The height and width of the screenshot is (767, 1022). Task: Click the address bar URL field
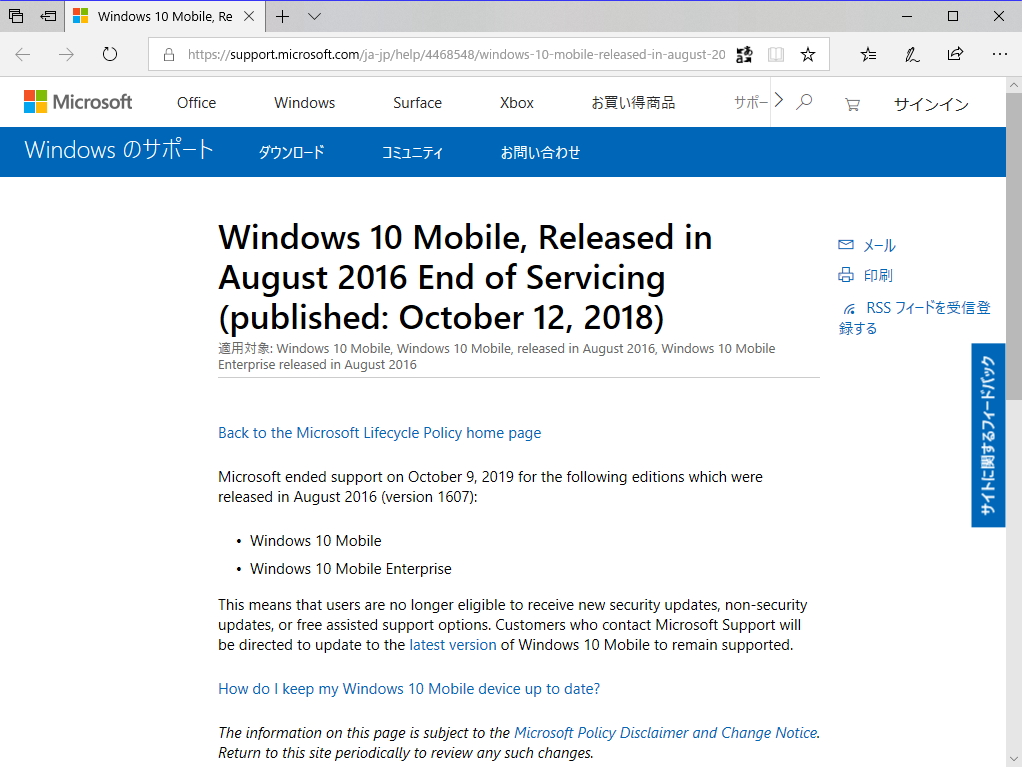click(456, 55)
